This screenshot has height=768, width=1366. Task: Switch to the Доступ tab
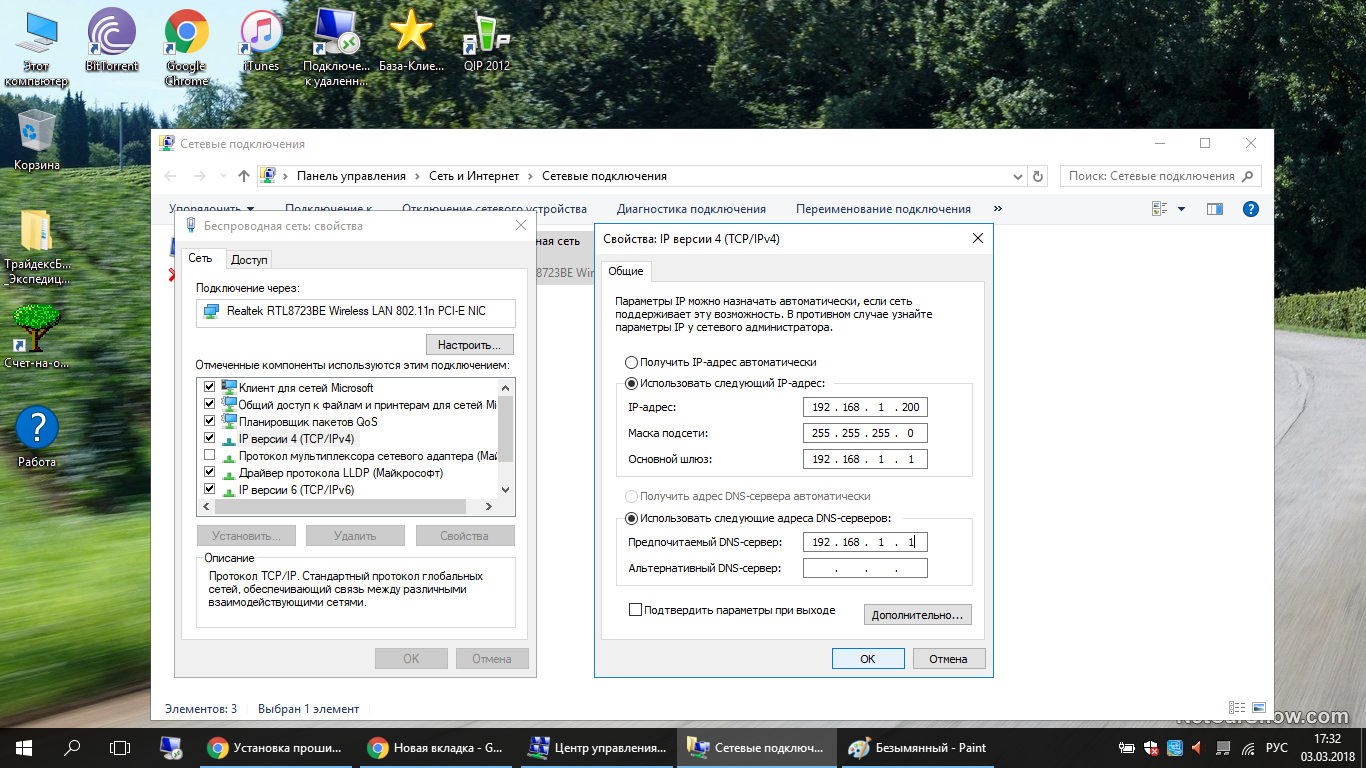pos(249,259)
